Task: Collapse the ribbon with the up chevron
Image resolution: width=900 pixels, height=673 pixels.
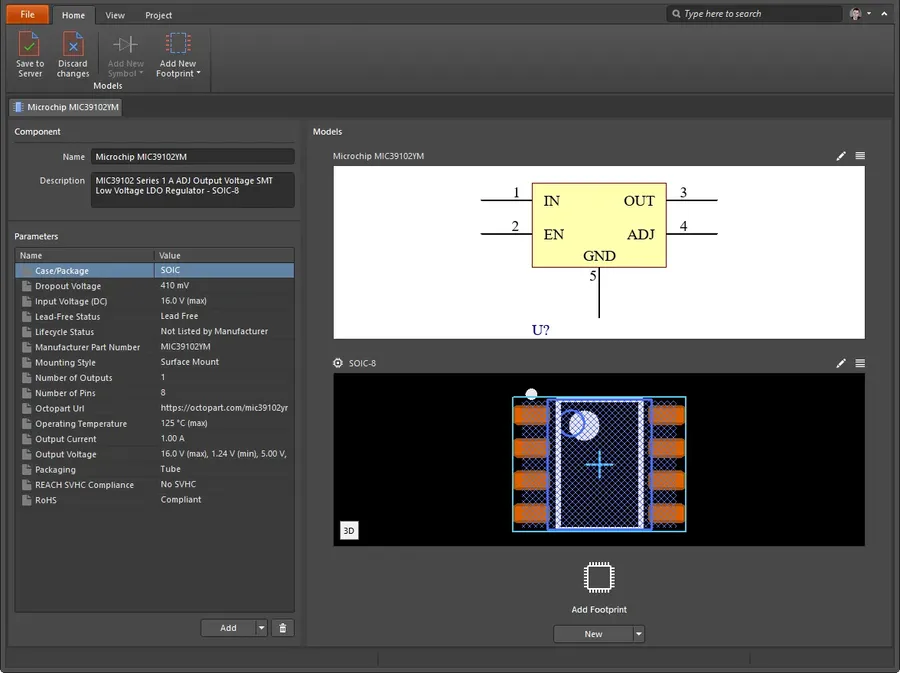Action: (x=885, y=14)
